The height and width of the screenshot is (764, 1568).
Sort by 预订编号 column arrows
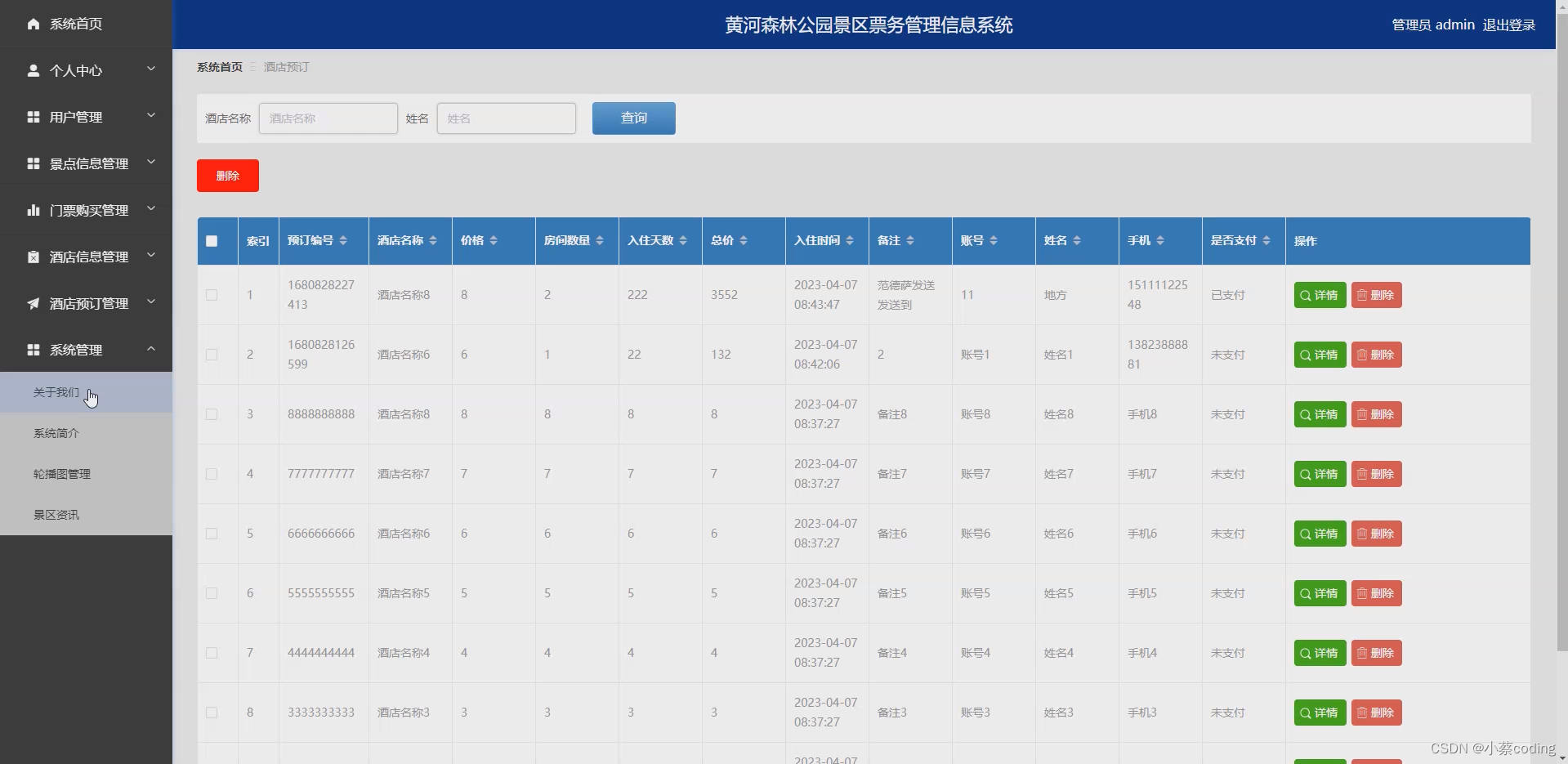pyautogui.click(x=343, y=240)
